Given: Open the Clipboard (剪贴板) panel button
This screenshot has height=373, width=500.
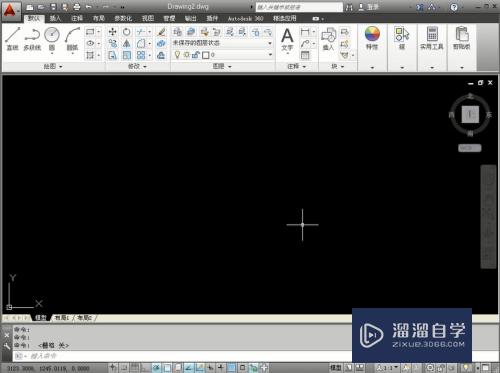Looking at the screenshot, I should coord(462,38).
